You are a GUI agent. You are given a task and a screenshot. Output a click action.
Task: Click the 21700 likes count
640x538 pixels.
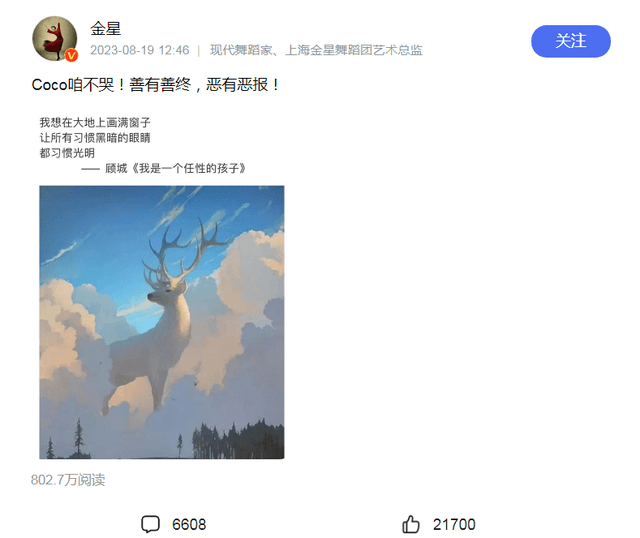[454, 525]
